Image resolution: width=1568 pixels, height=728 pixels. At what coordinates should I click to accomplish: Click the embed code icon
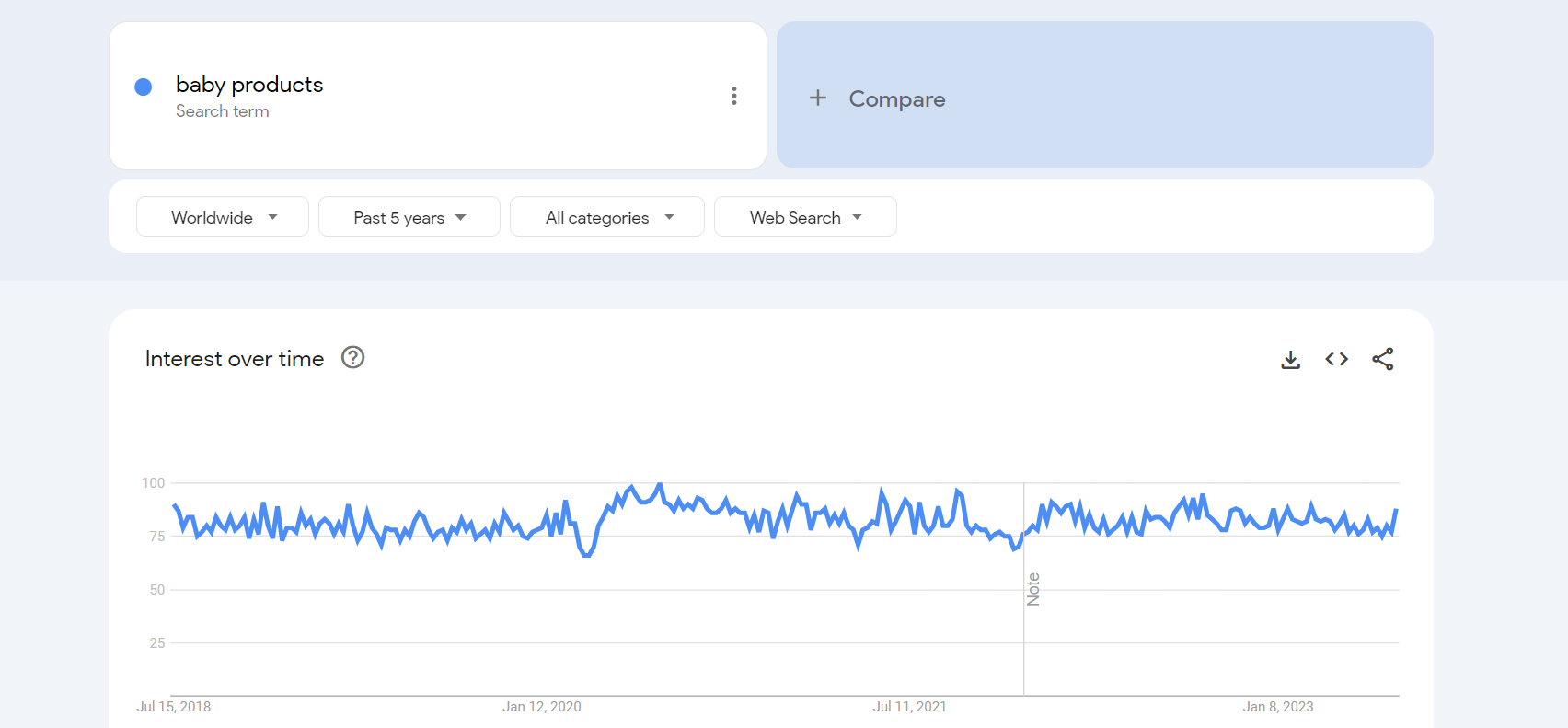(1336, 359)
